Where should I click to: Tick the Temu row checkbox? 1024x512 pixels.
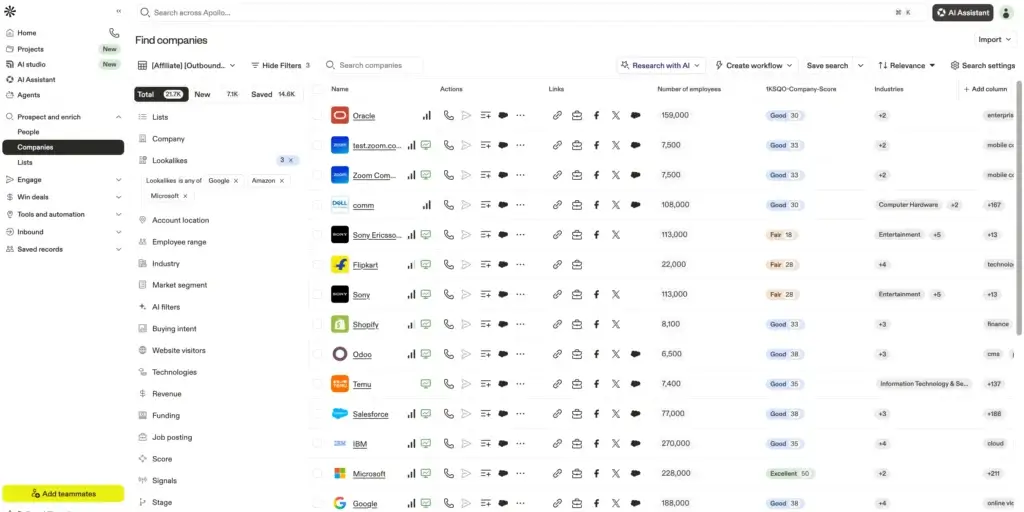tap(317, 384)
